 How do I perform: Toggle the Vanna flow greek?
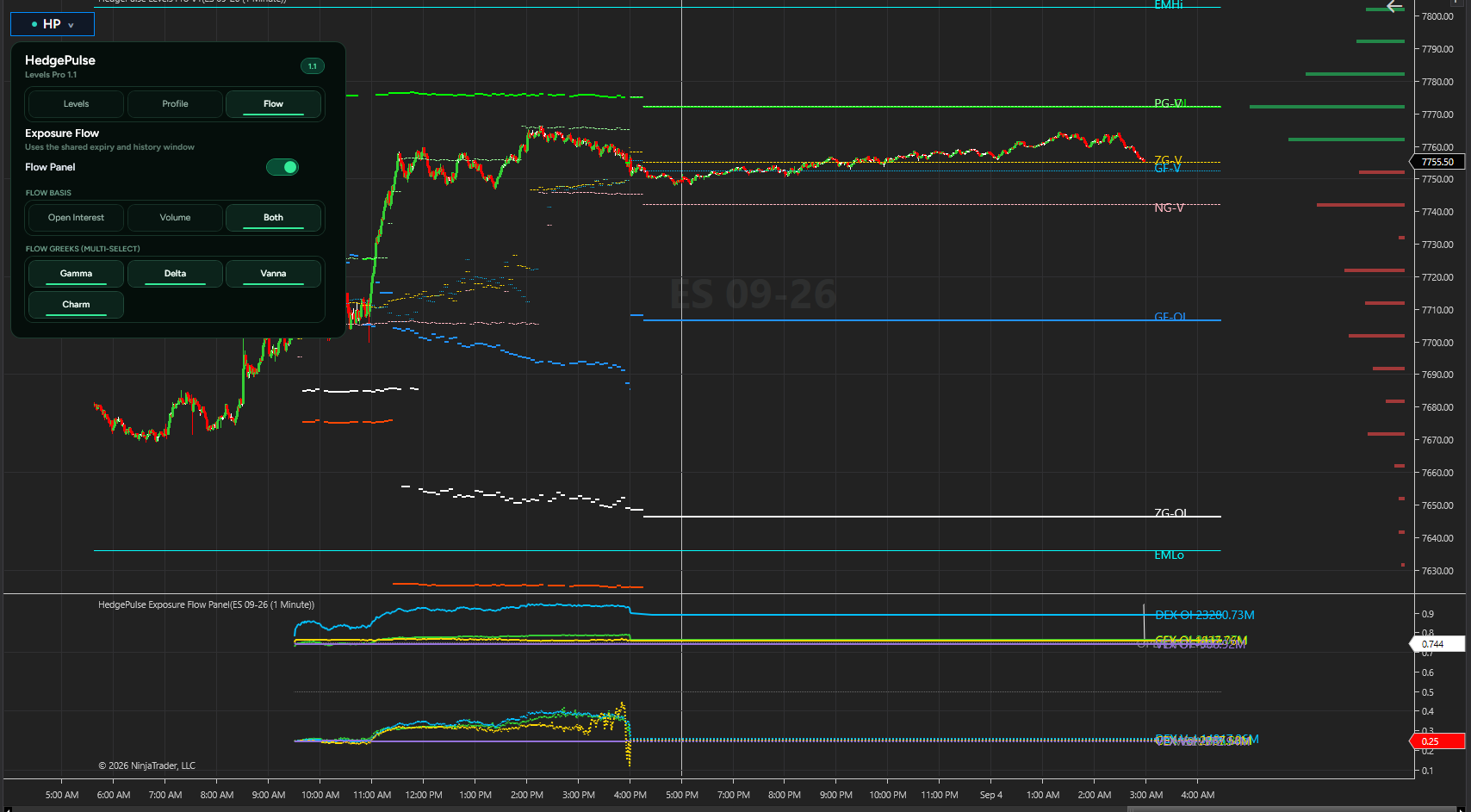[x=273, y=274]
